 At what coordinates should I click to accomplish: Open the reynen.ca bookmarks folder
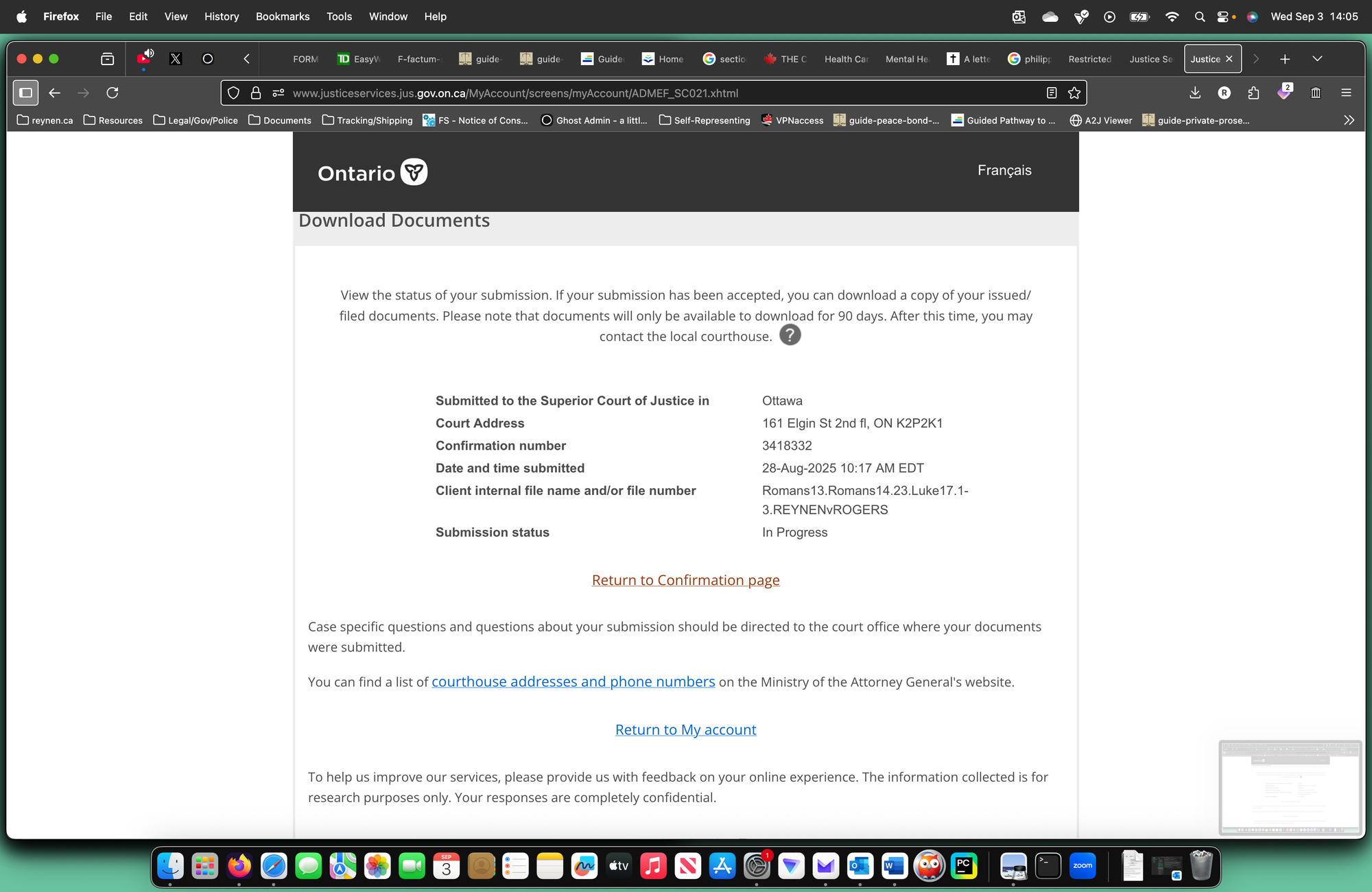(45, 120)
